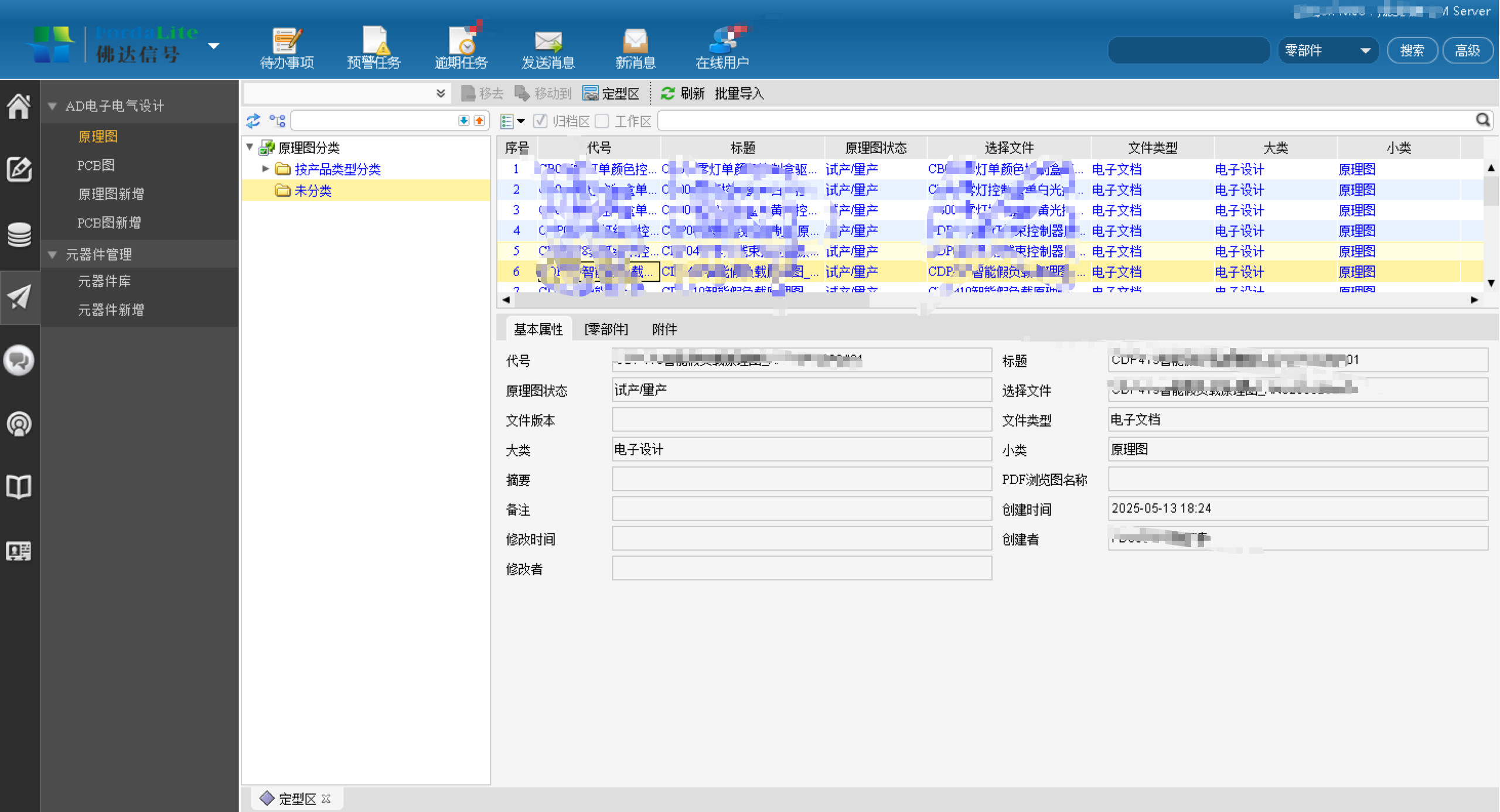Enable the 工作区 checkbox
The width and height of the screenshot is (1500, 812).
click(602, 121)
